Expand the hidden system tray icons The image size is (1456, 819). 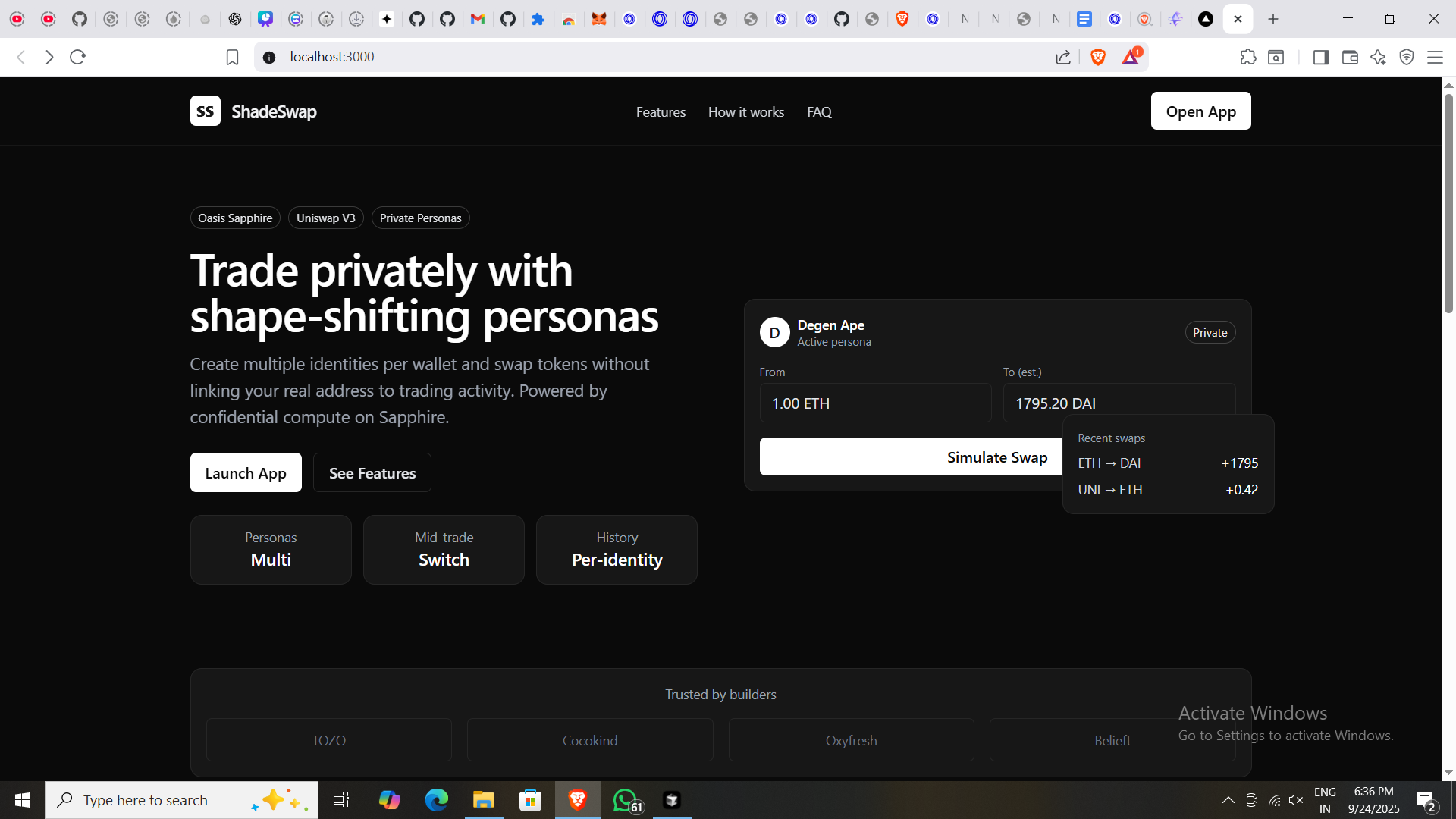pyautogui.click(x=1228, y=800)
